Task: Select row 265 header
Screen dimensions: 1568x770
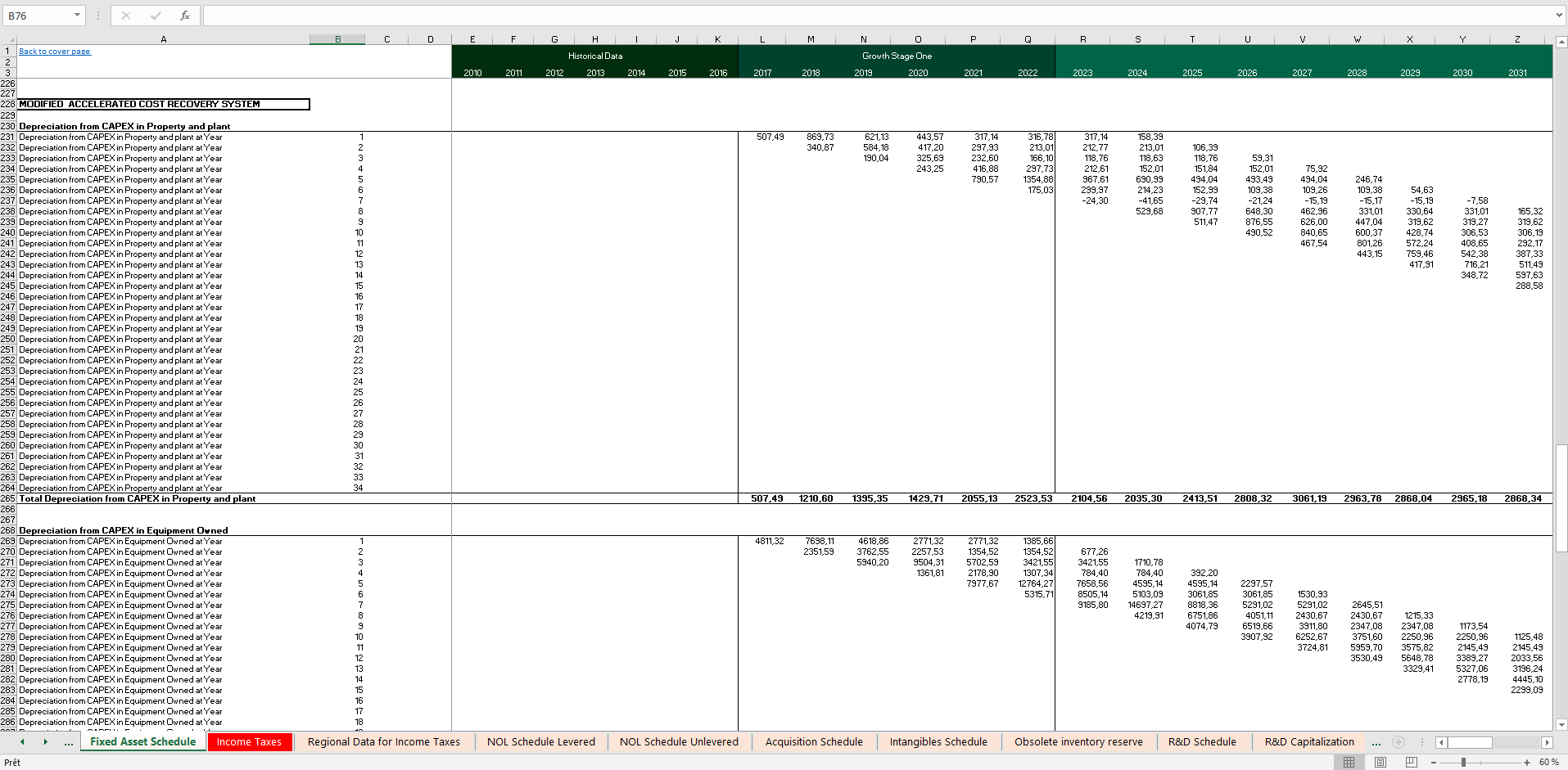Action: click(8, 498)
